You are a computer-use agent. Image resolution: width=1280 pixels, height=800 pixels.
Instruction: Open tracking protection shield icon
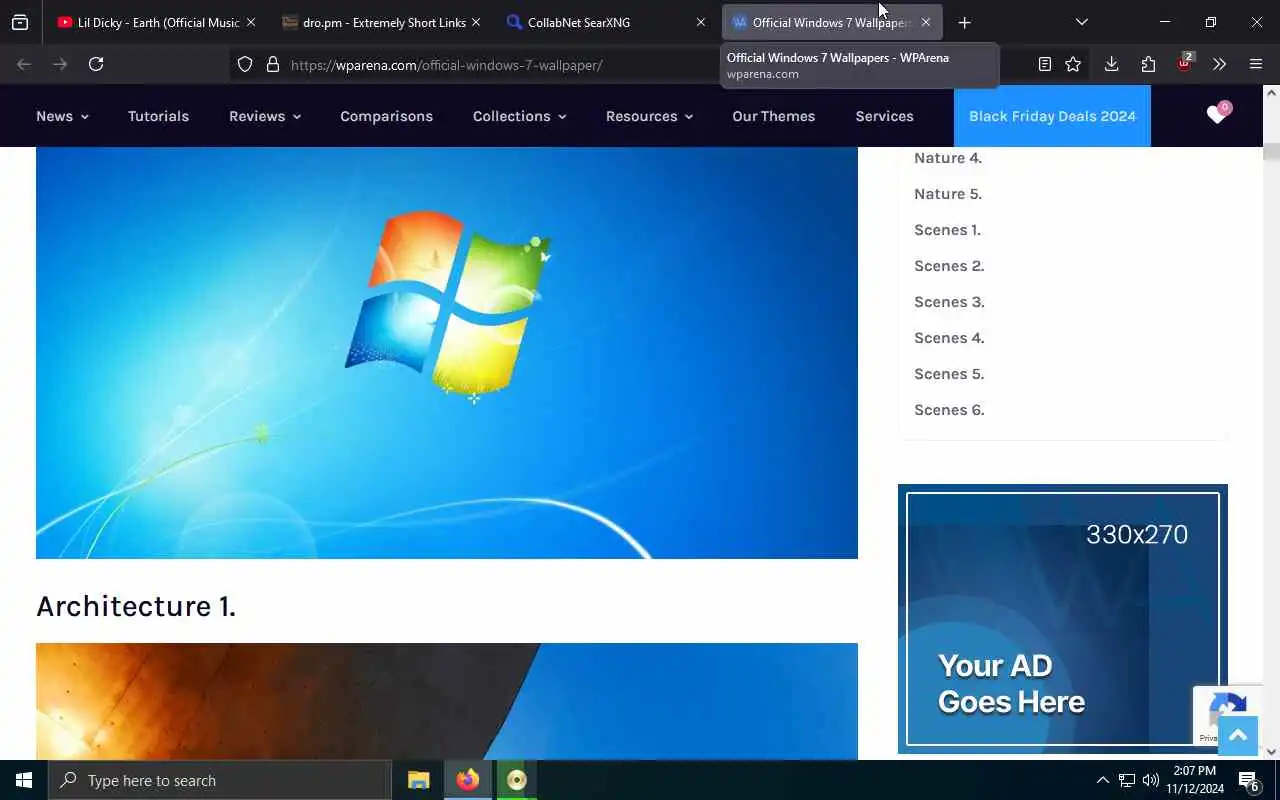[x=245, y=64]
